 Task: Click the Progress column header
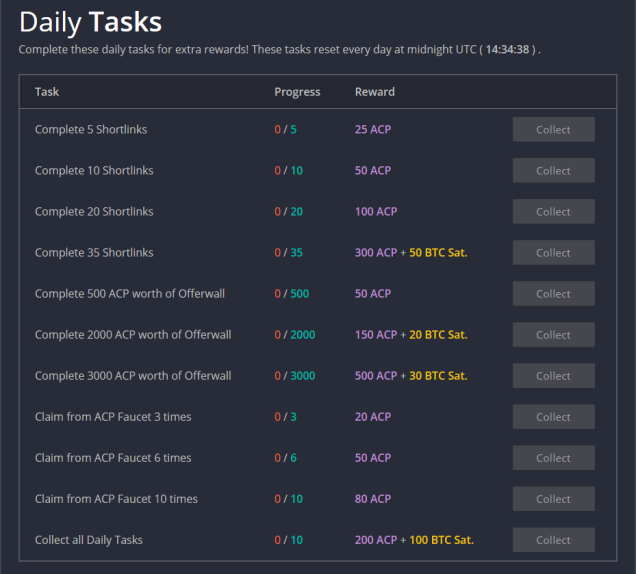(x=297, y=92)
